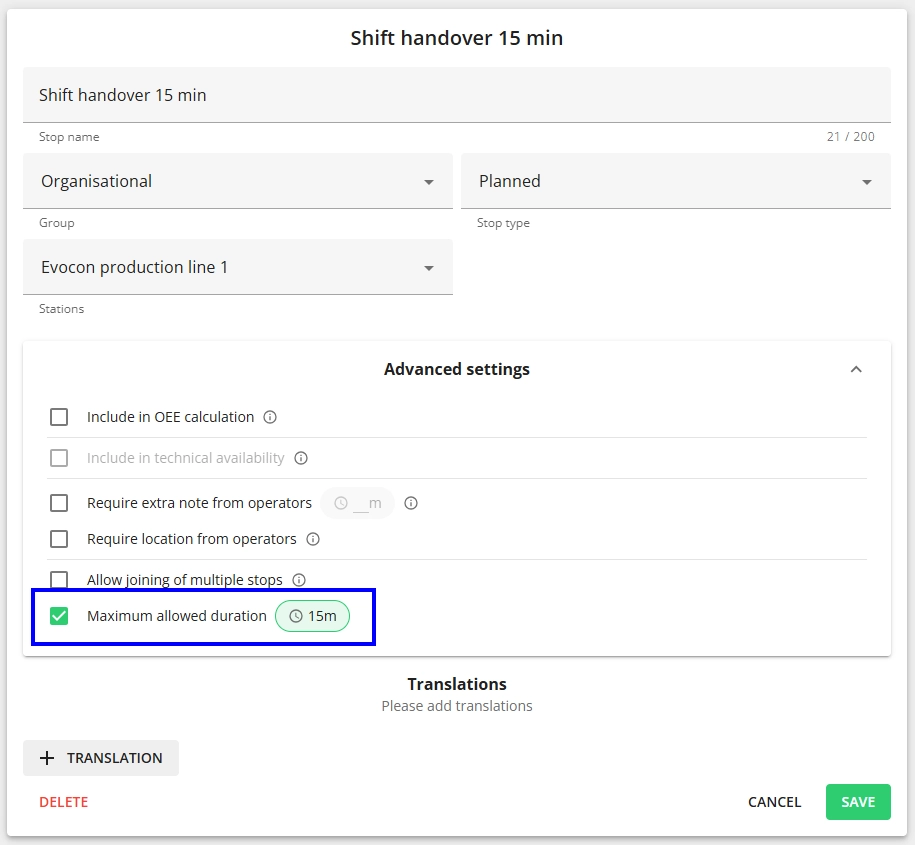Click the Maximum allowed duration label
This screenshot has height=845, width=915.
tap(177, 616)
